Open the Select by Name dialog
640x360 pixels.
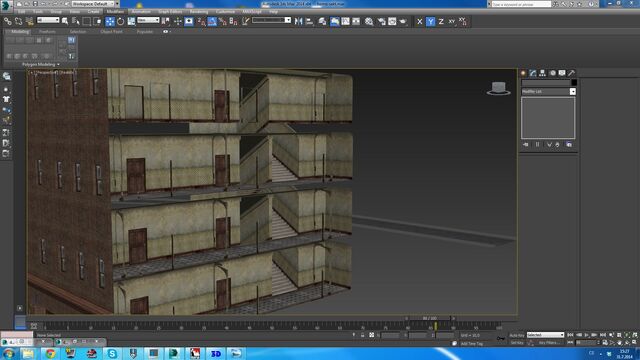(x=76, y=21)
